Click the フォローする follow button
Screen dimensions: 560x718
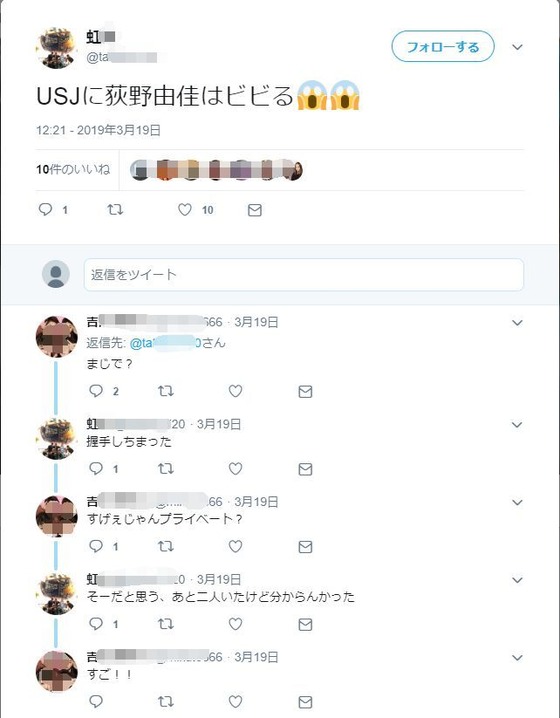tap(443, 46)
